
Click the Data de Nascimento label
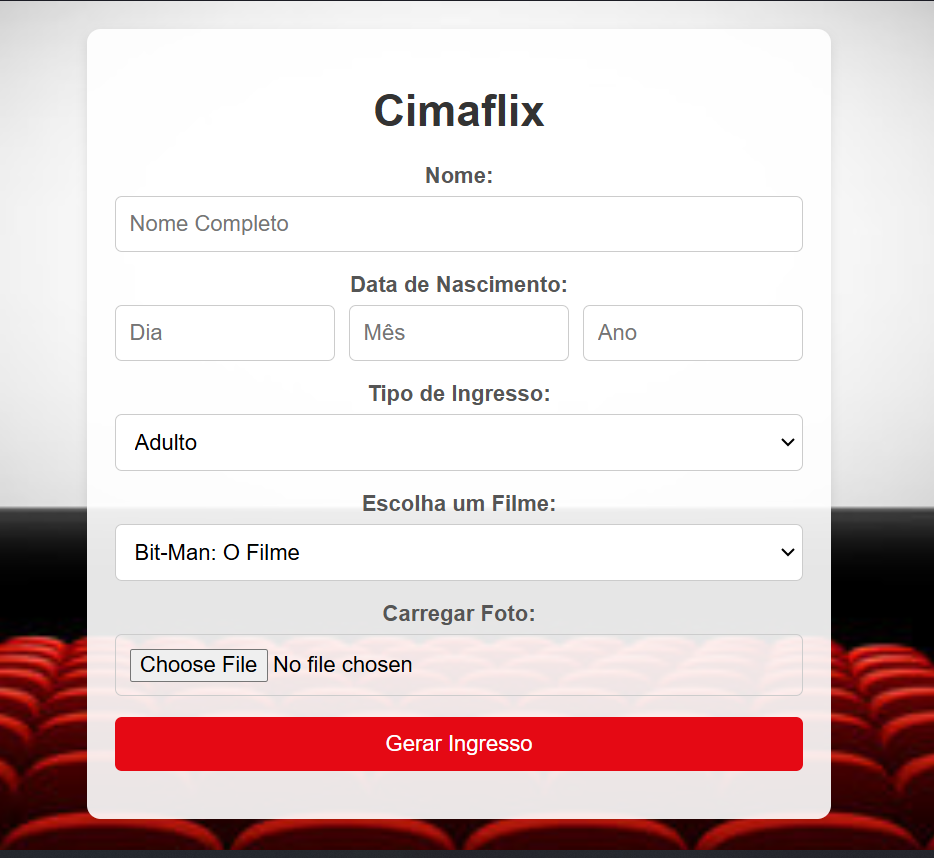pyautogui.click(x=458, y=284)
